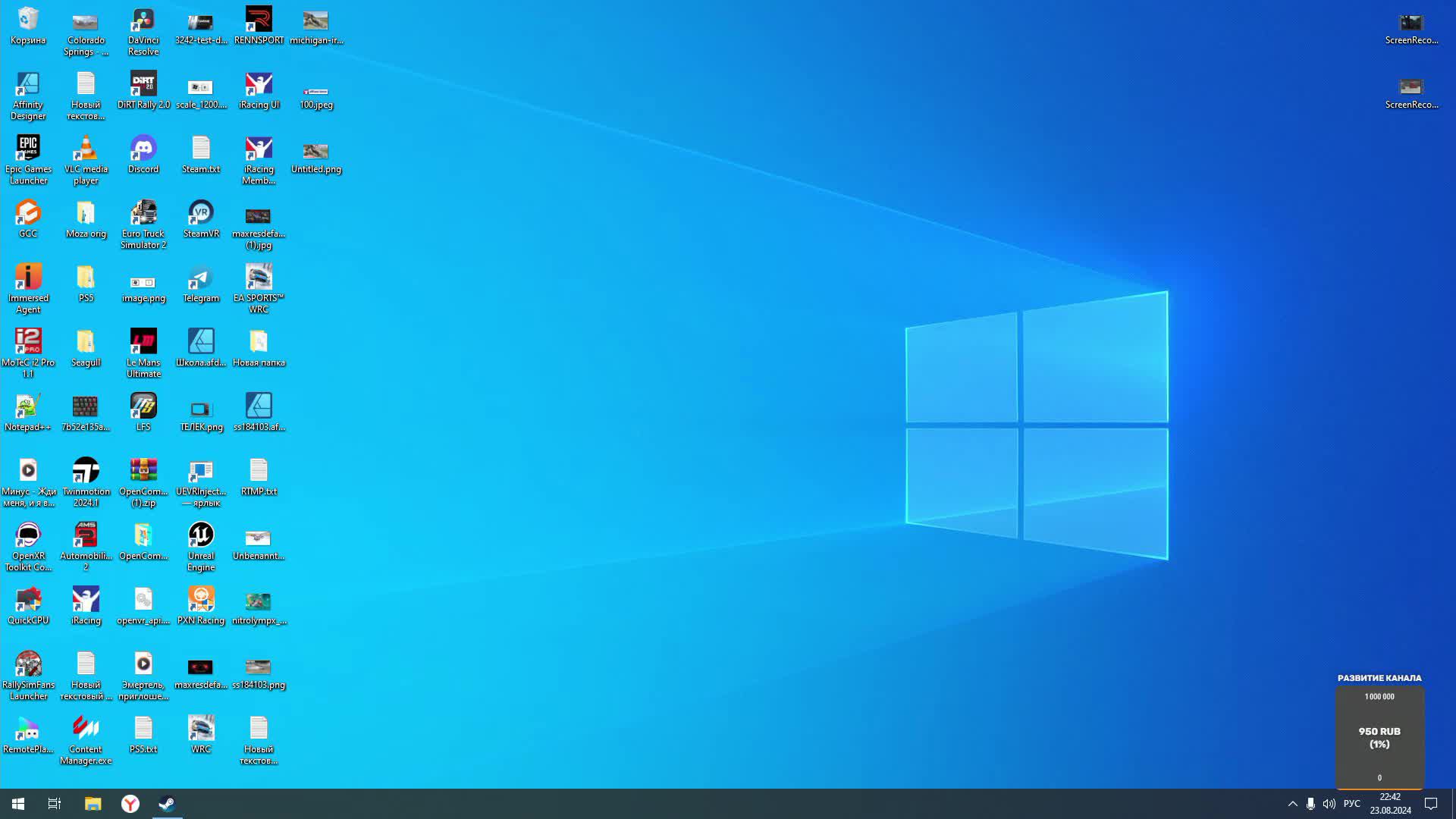
Task: Select the Le Mans Ultimate icon
Action: (x=143, y=354)
